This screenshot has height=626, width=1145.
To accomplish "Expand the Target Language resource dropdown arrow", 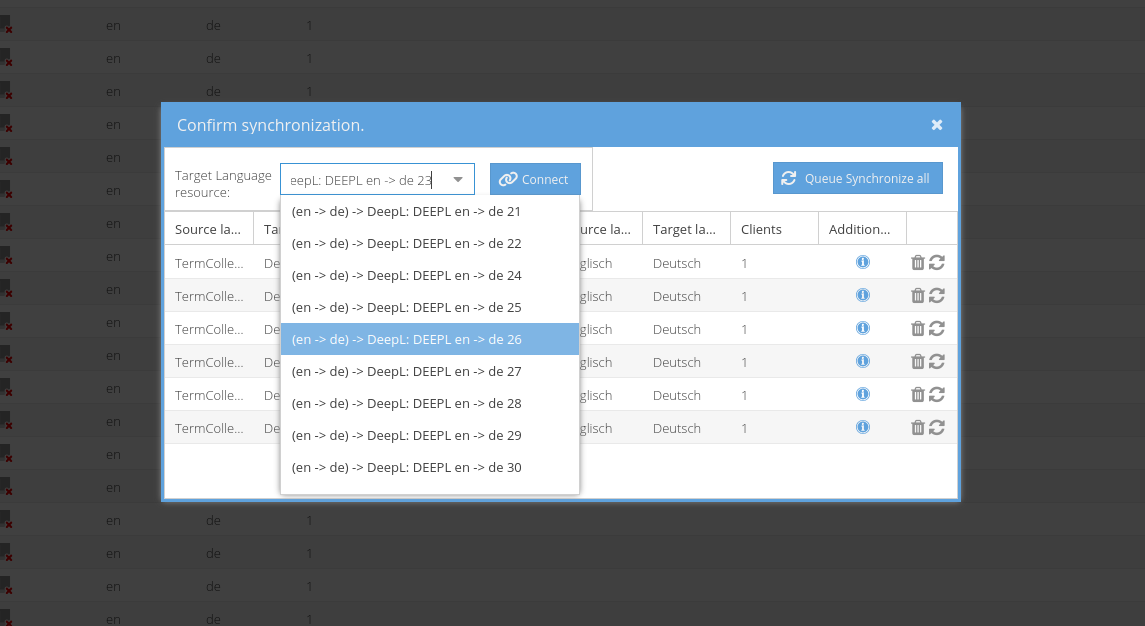I will click(x=458, y=179).
